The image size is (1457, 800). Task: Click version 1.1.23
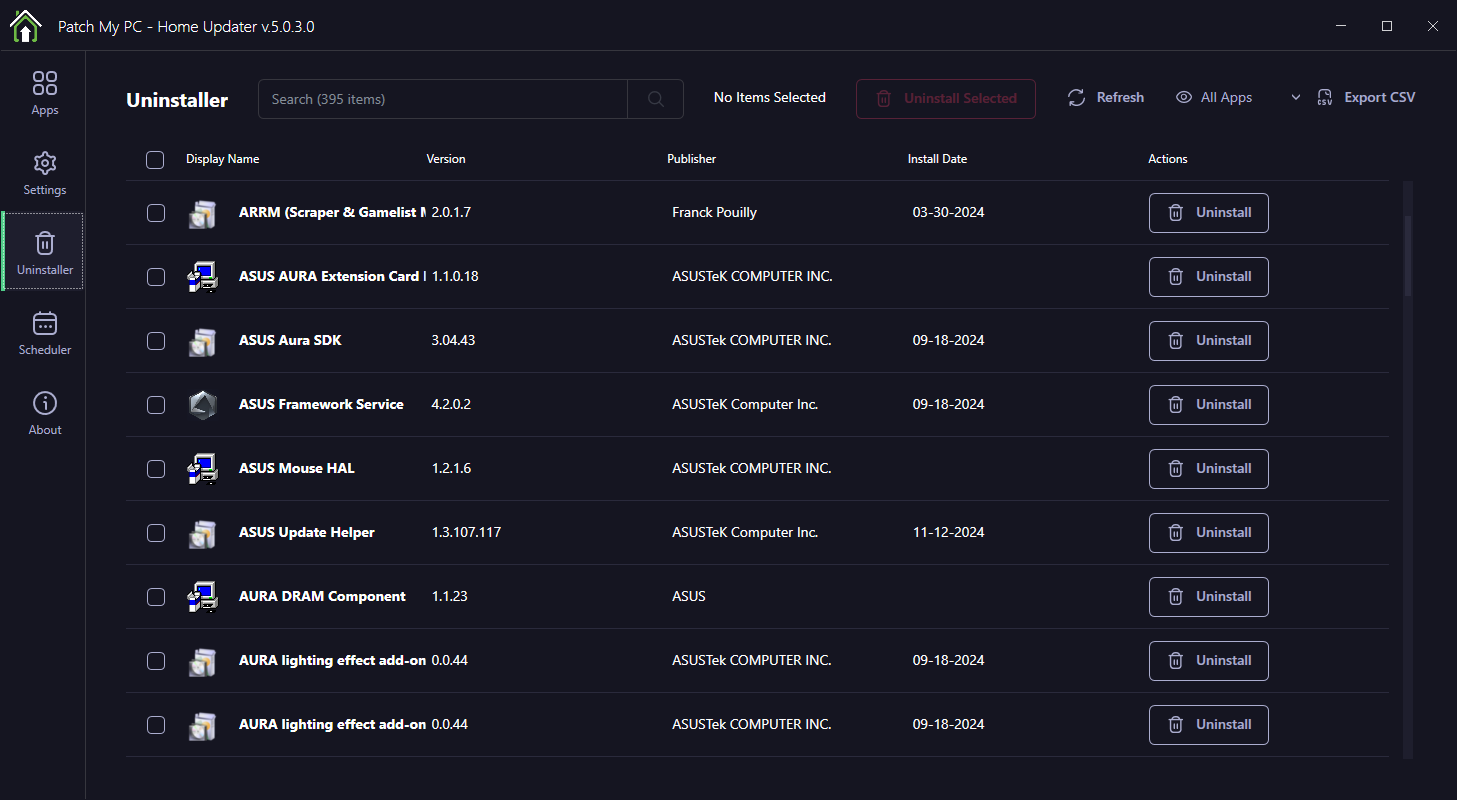tap(449, 596)
